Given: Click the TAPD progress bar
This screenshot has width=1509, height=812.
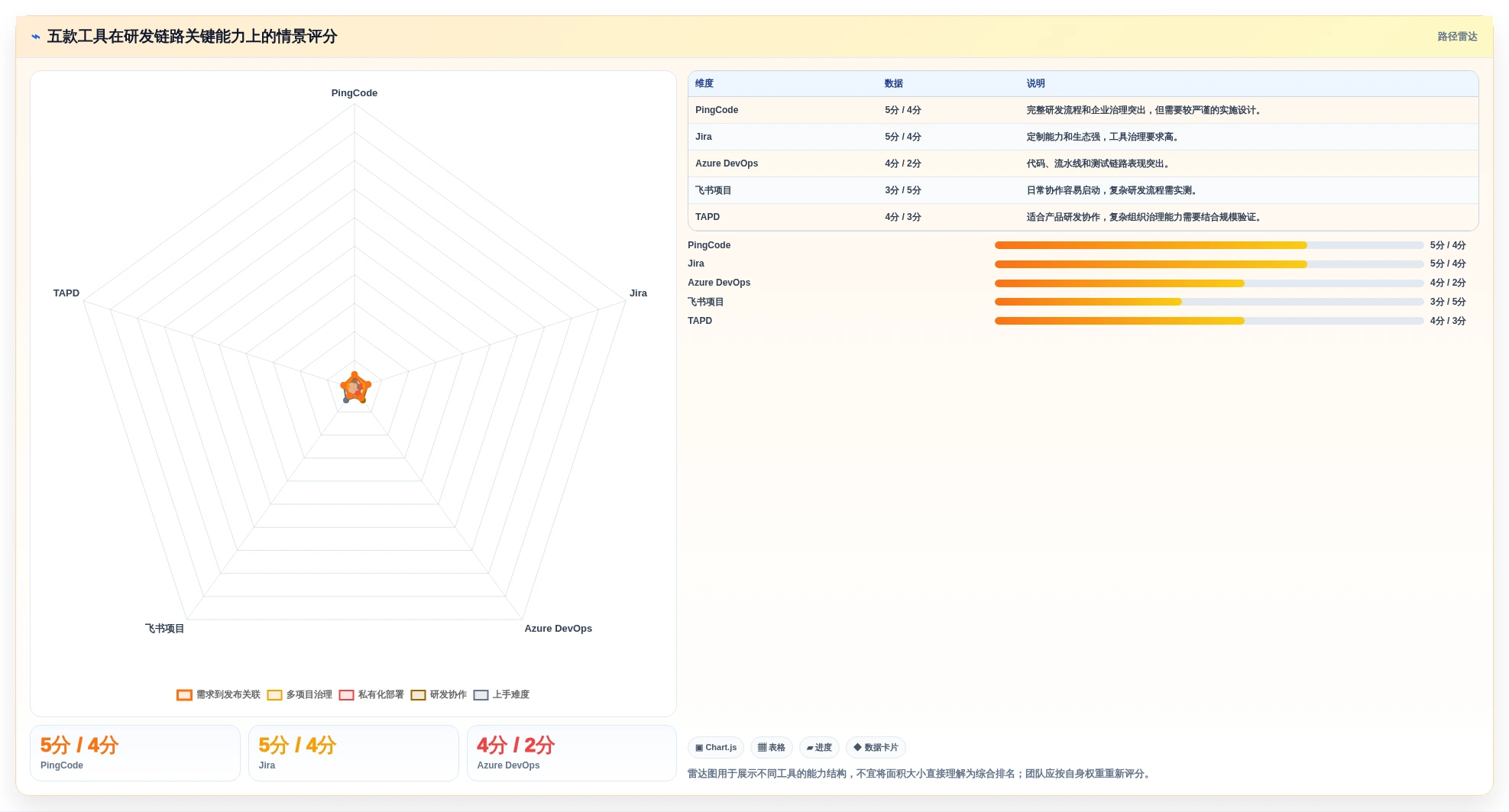Looking at the screenshot, I should [x=1209, y=321].
